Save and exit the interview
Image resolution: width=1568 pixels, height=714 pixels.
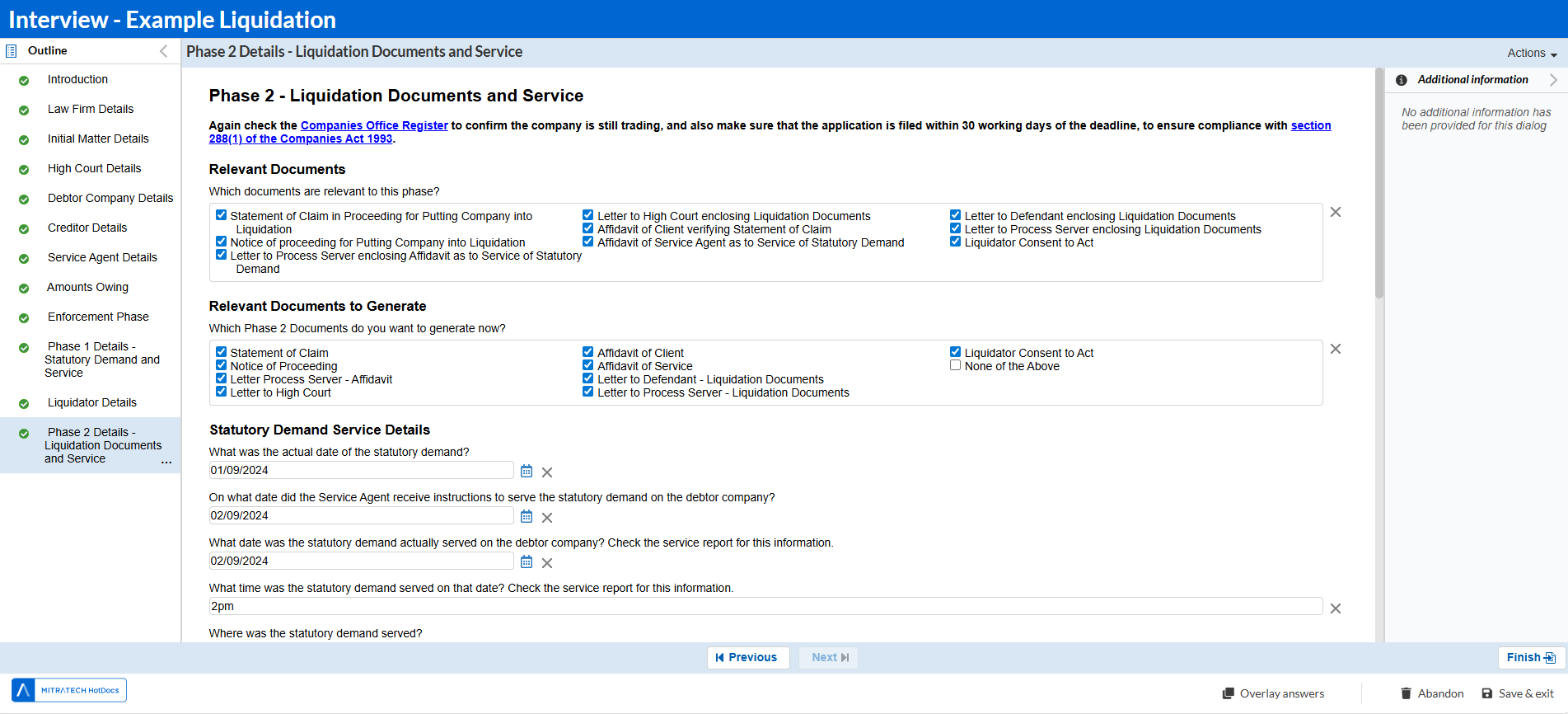pos(1518,693)
